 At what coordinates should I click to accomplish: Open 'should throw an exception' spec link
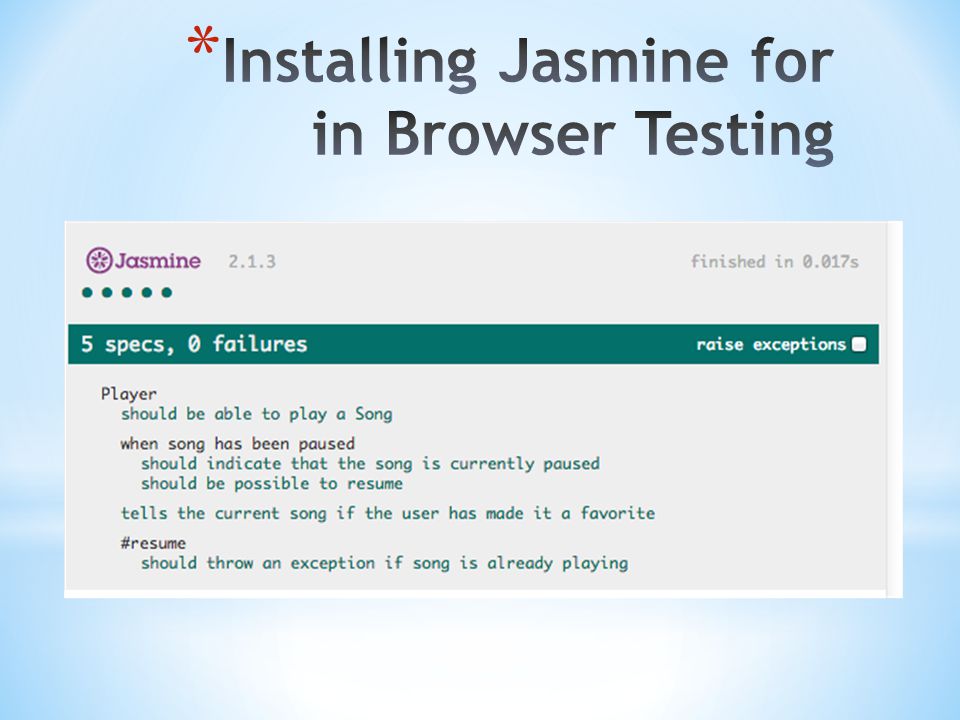click(x=384, y=563)
